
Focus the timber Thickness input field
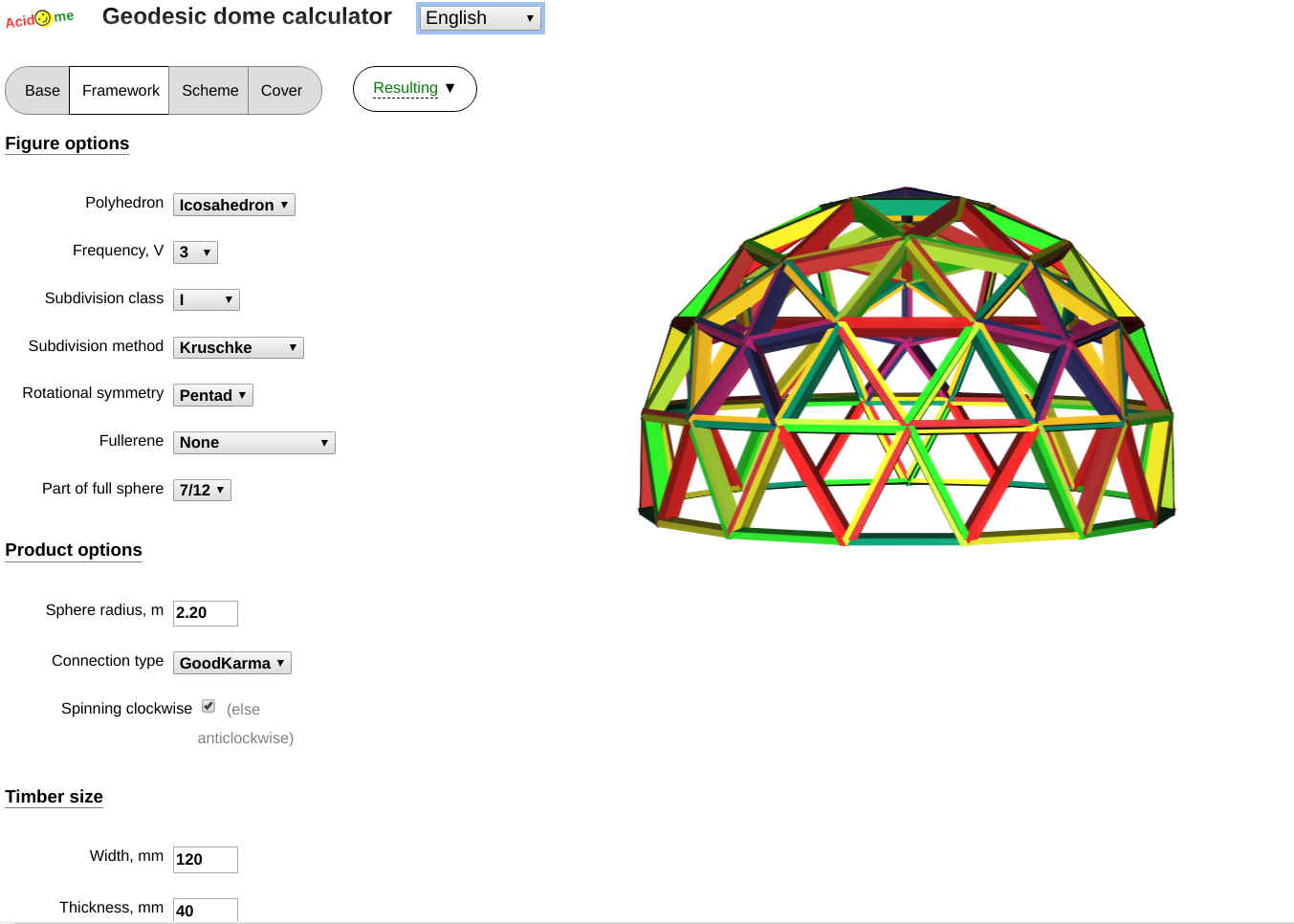point(205,910)
